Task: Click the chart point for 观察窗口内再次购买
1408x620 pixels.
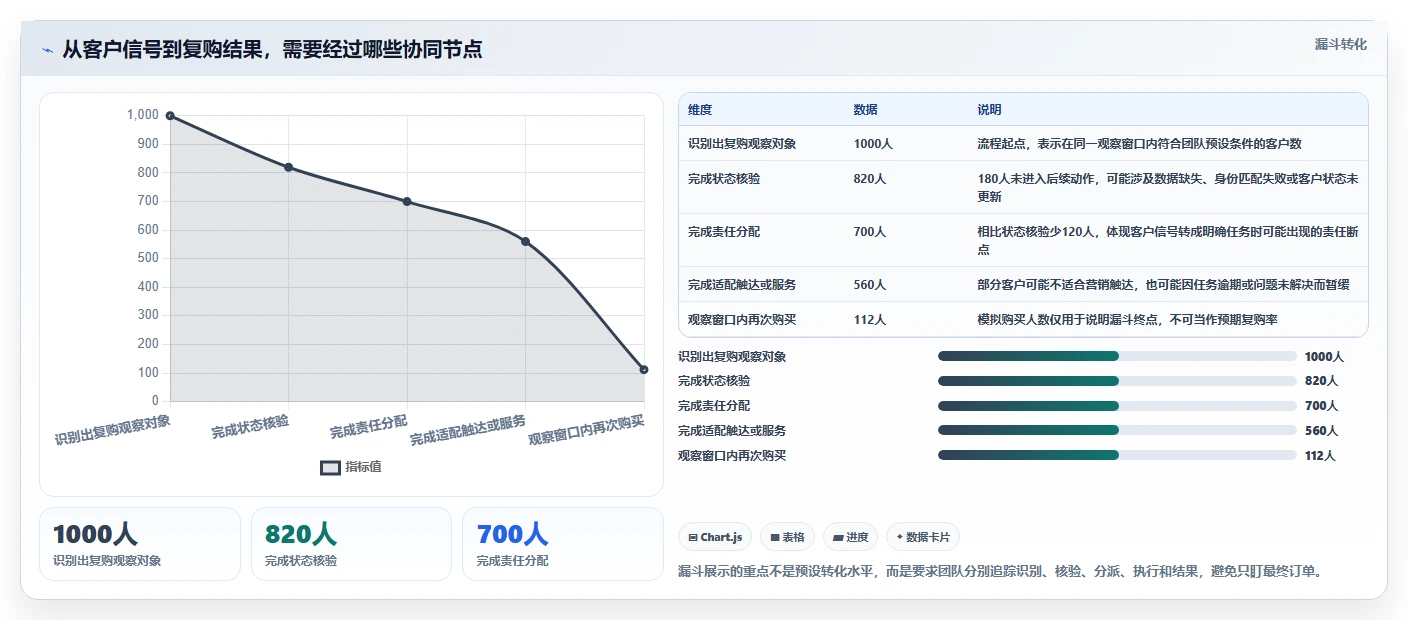Action: (643, 370)
